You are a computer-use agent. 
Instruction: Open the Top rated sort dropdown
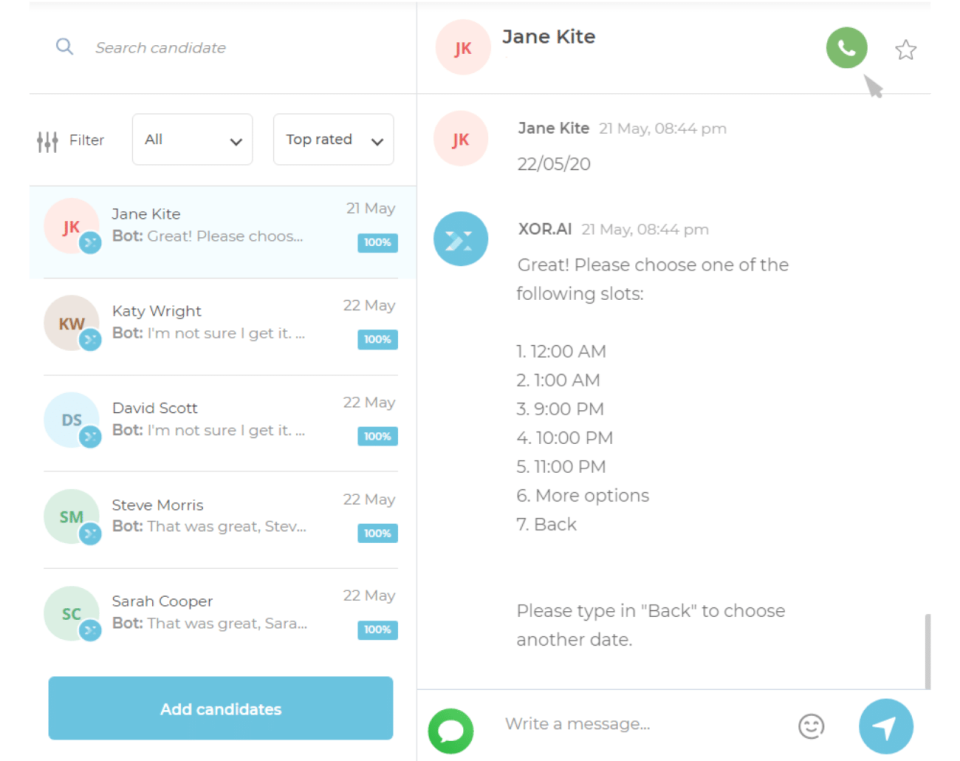333,139
